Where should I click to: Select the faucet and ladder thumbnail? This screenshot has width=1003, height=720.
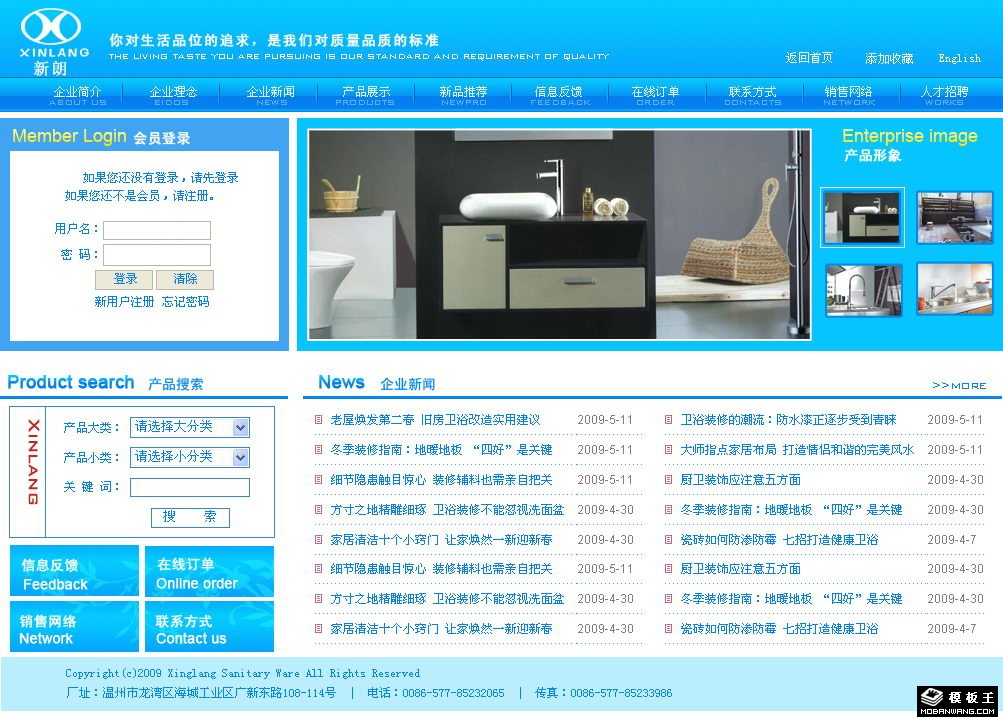coord(864,290)
